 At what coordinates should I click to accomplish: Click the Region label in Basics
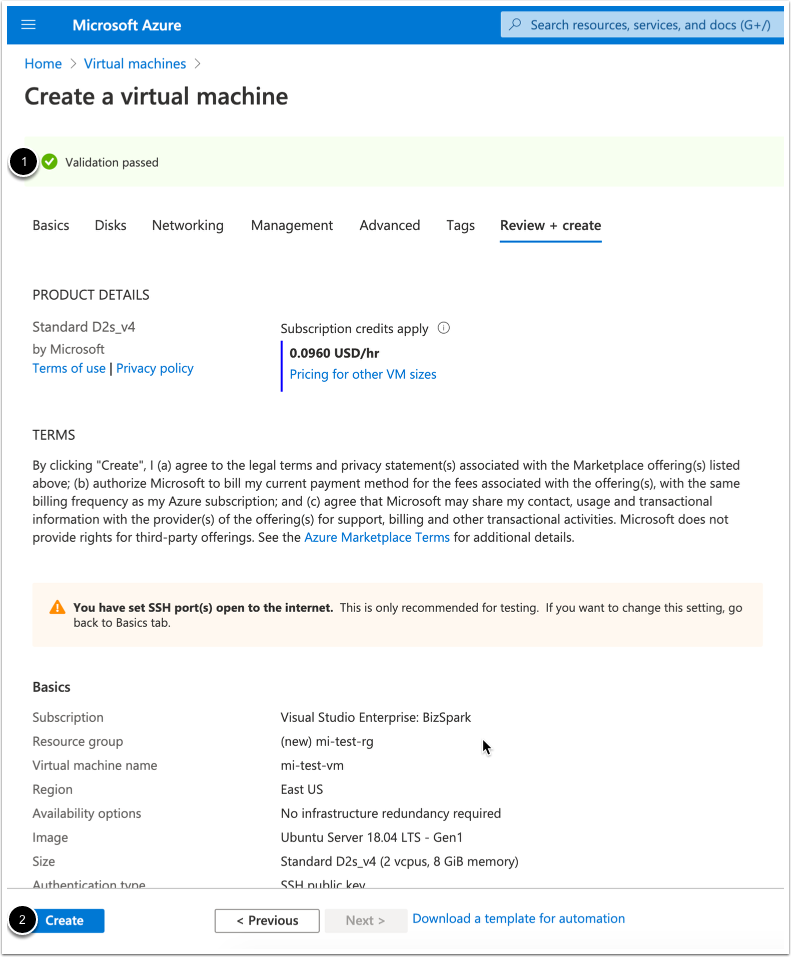tap(52, 789)
